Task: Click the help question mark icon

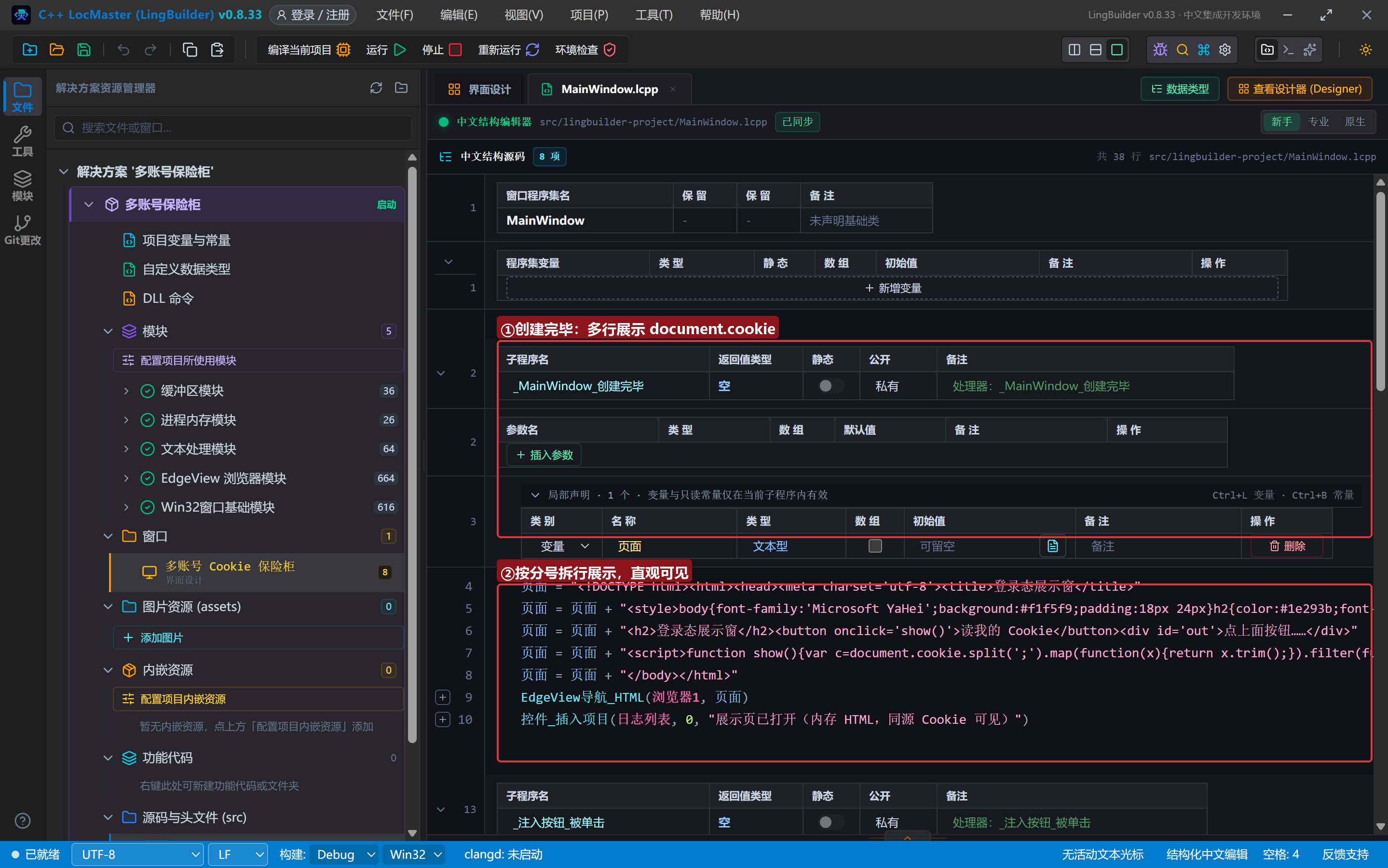Action: (22, 821)
